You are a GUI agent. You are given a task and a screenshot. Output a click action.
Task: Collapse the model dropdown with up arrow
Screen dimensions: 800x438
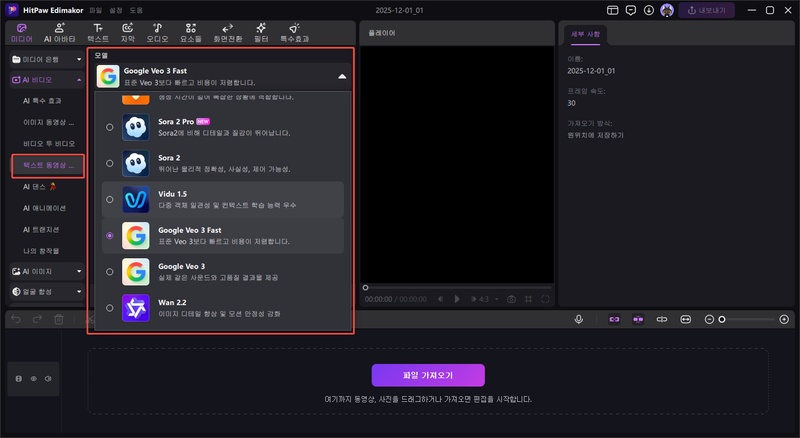tap(342, 77)
